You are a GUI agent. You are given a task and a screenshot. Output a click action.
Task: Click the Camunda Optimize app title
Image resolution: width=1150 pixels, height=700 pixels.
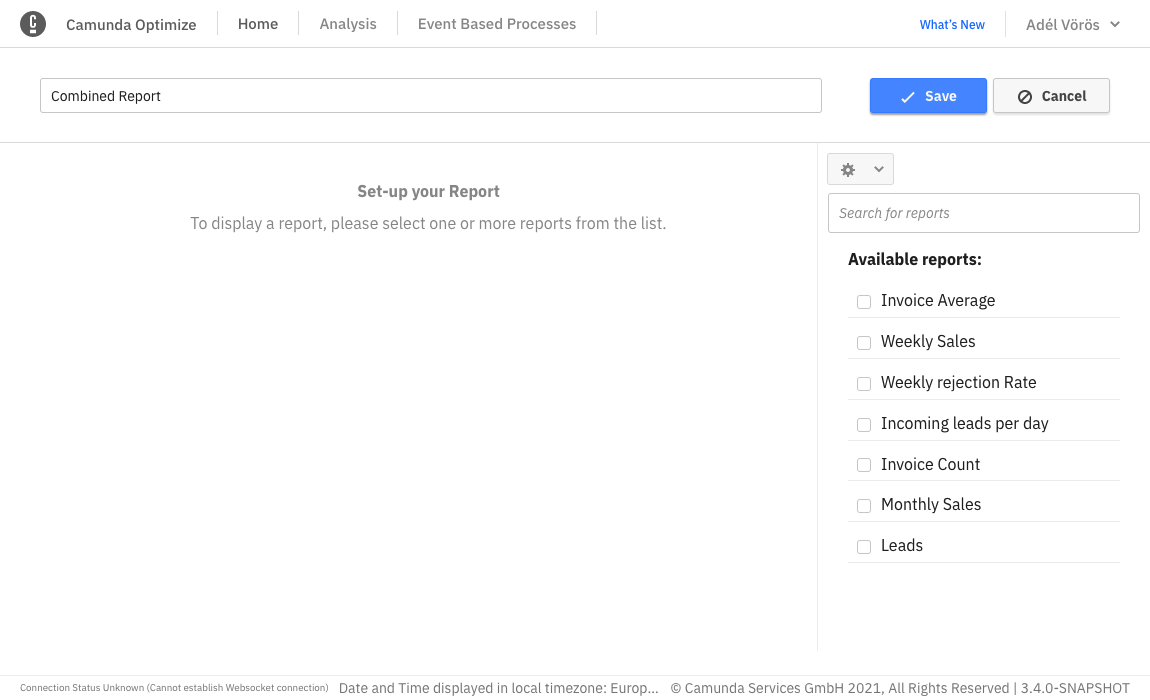[x=131, y=25]
